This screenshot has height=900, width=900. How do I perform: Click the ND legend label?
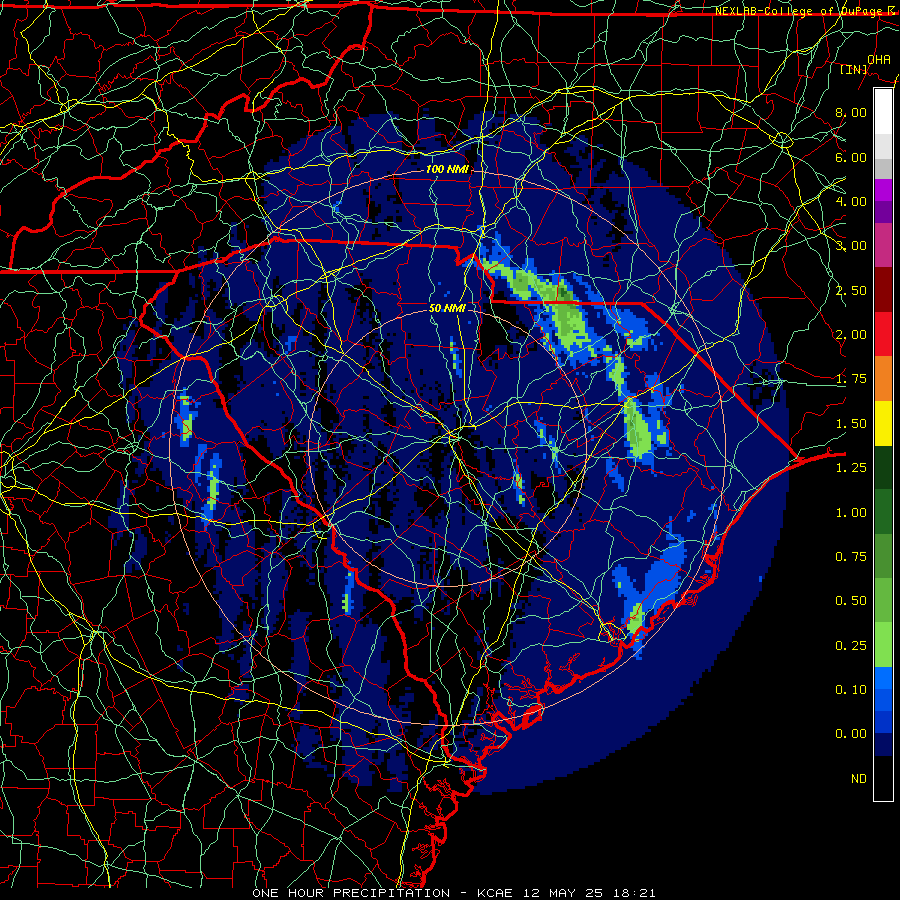coord(859,779)
